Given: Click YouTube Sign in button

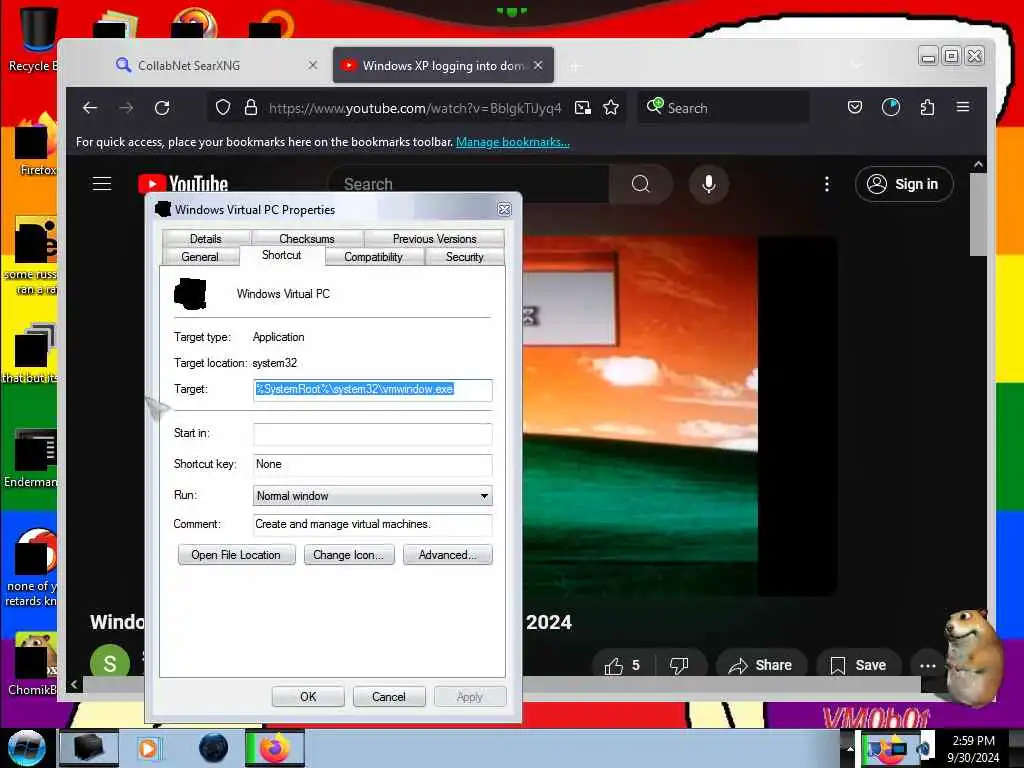Looking at the screenshot, I should 904,184.
